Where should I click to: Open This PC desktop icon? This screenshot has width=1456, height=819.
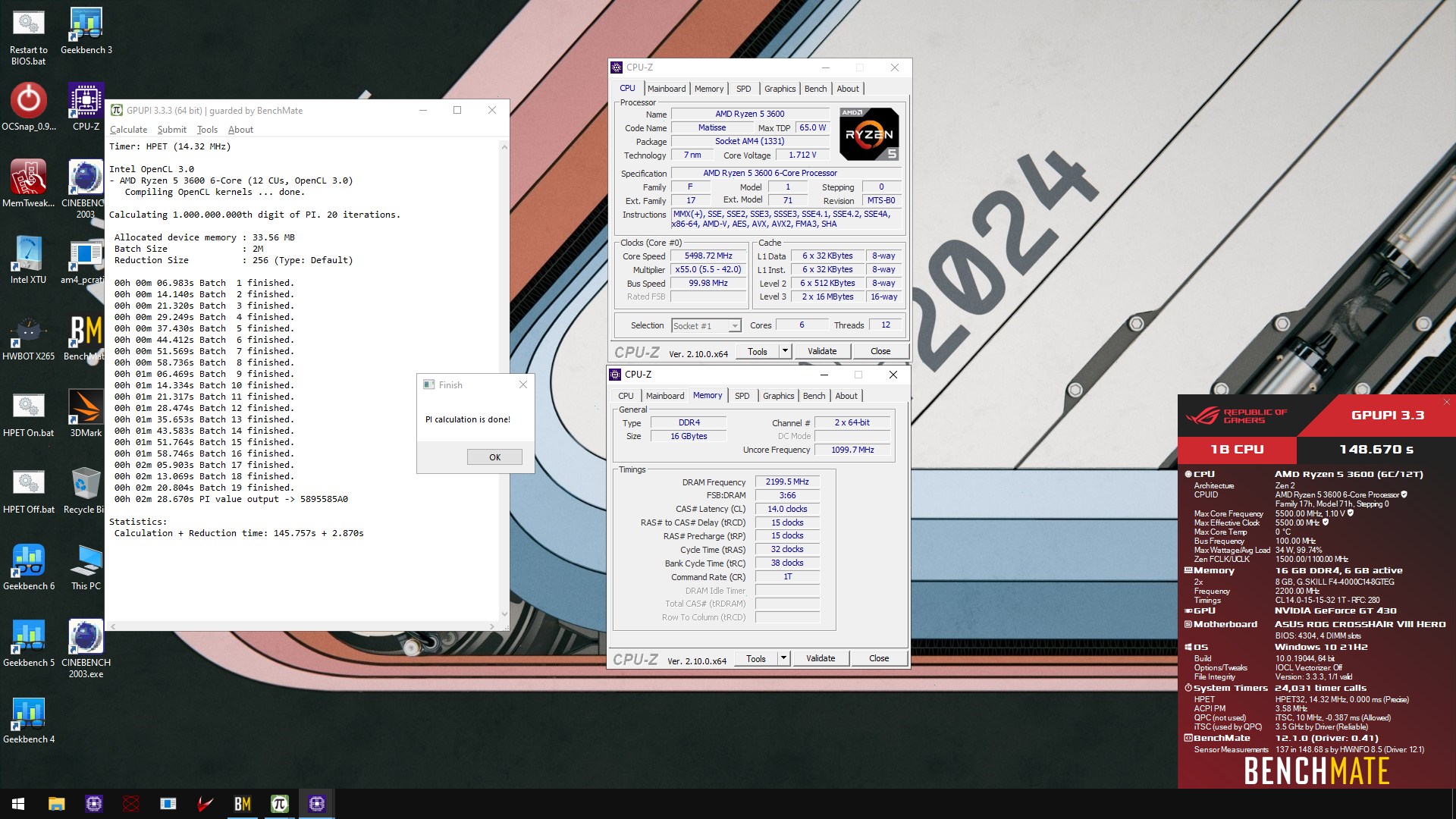pos(86,566)
